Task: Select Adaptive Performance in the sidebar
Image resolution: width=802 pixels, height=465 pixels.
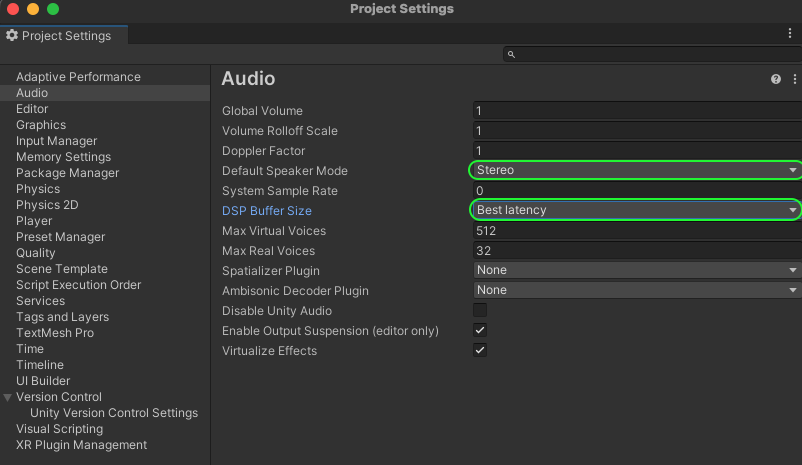Action: click(x=78, y=77)
